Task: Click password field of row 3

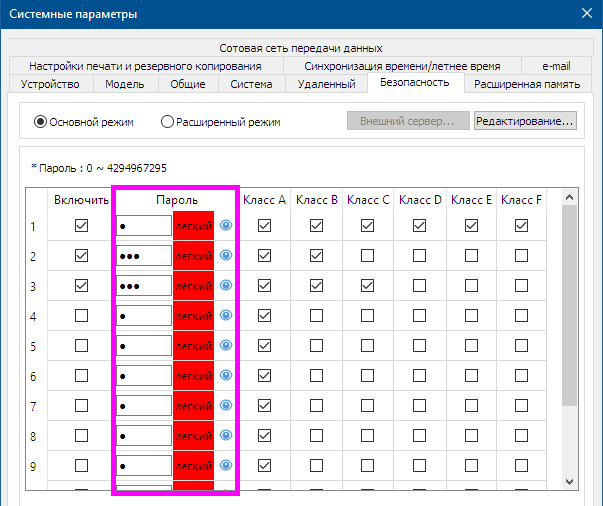Action: [x=144, y=286]
